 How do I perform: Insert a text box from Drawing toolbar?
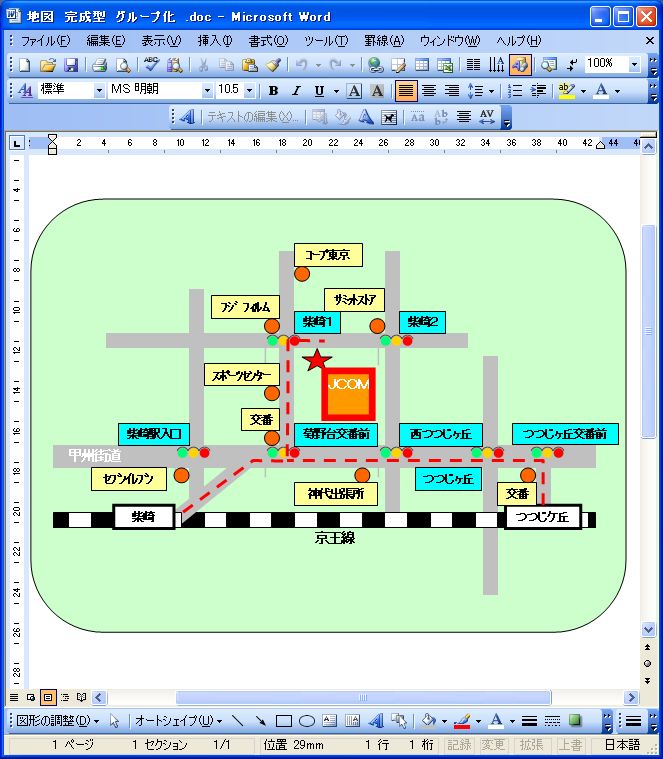(330, 721)
